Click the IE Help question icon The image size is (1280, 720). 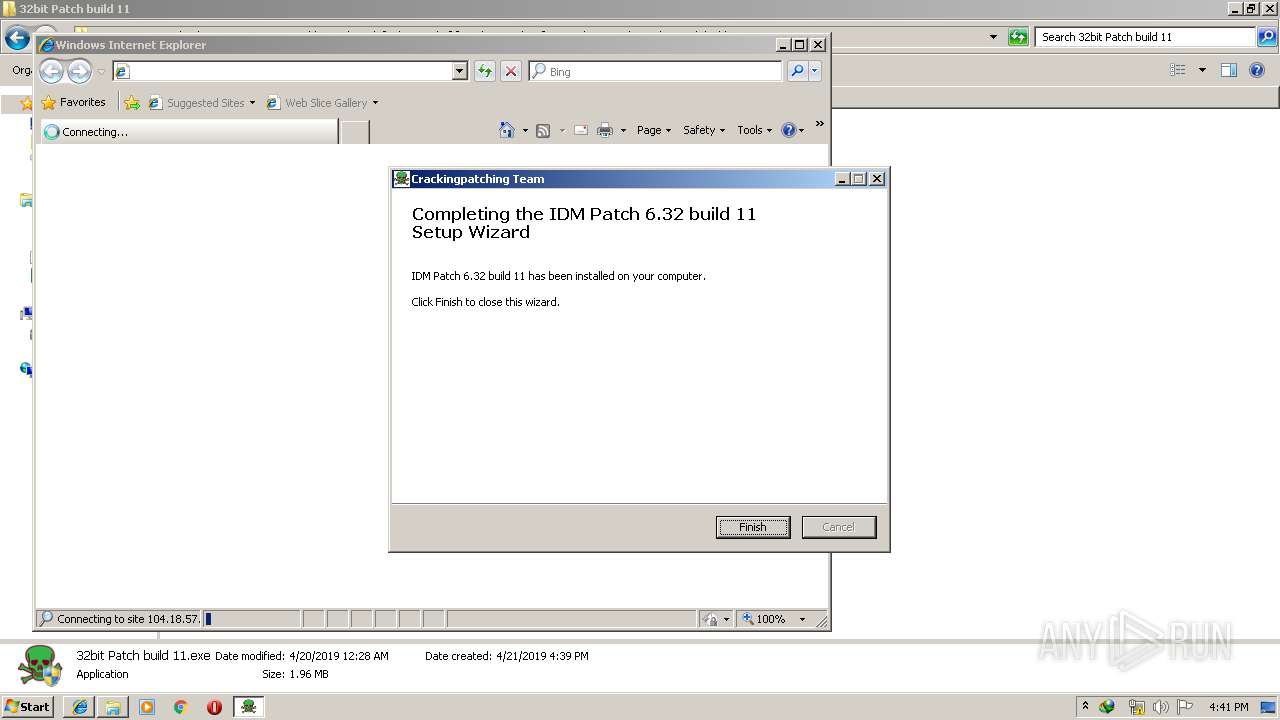(789, 130)
